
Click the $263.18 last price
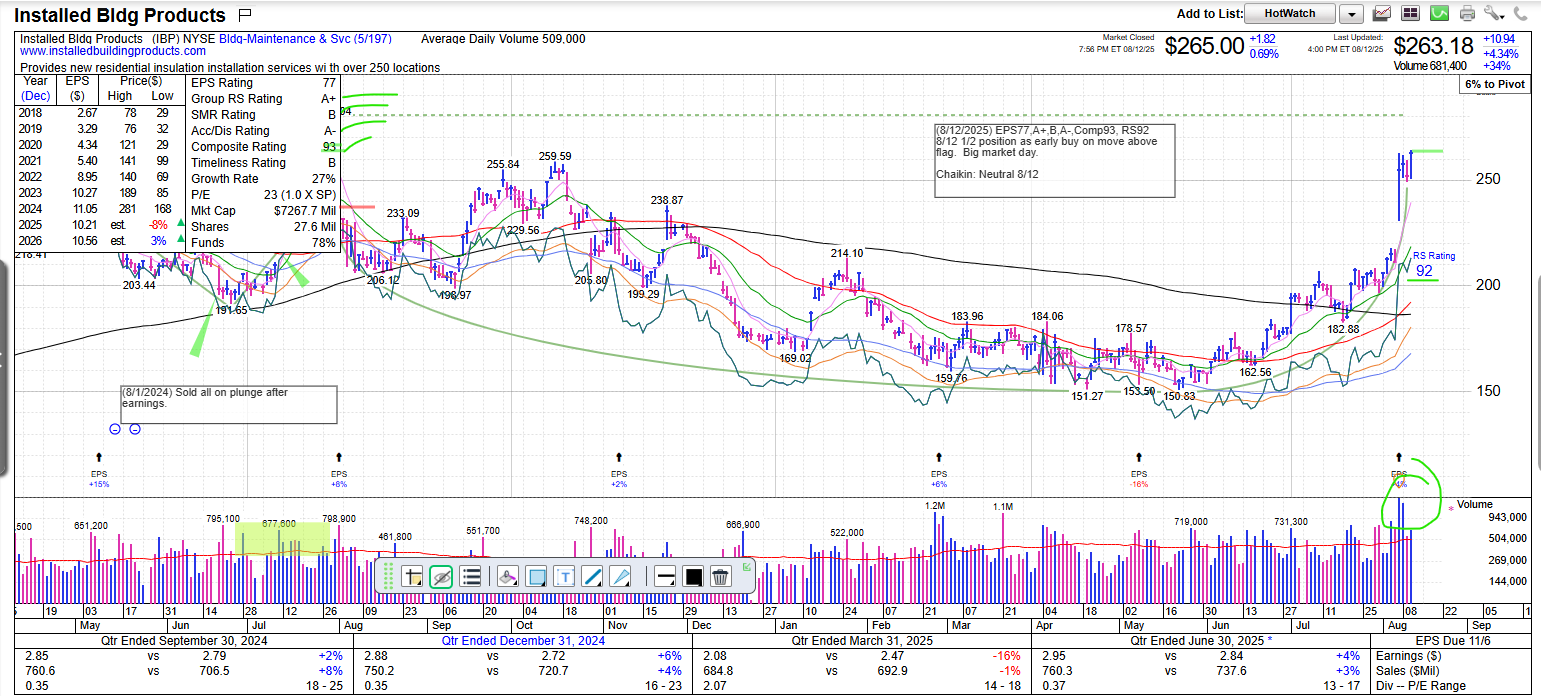tap(1434, 46)
